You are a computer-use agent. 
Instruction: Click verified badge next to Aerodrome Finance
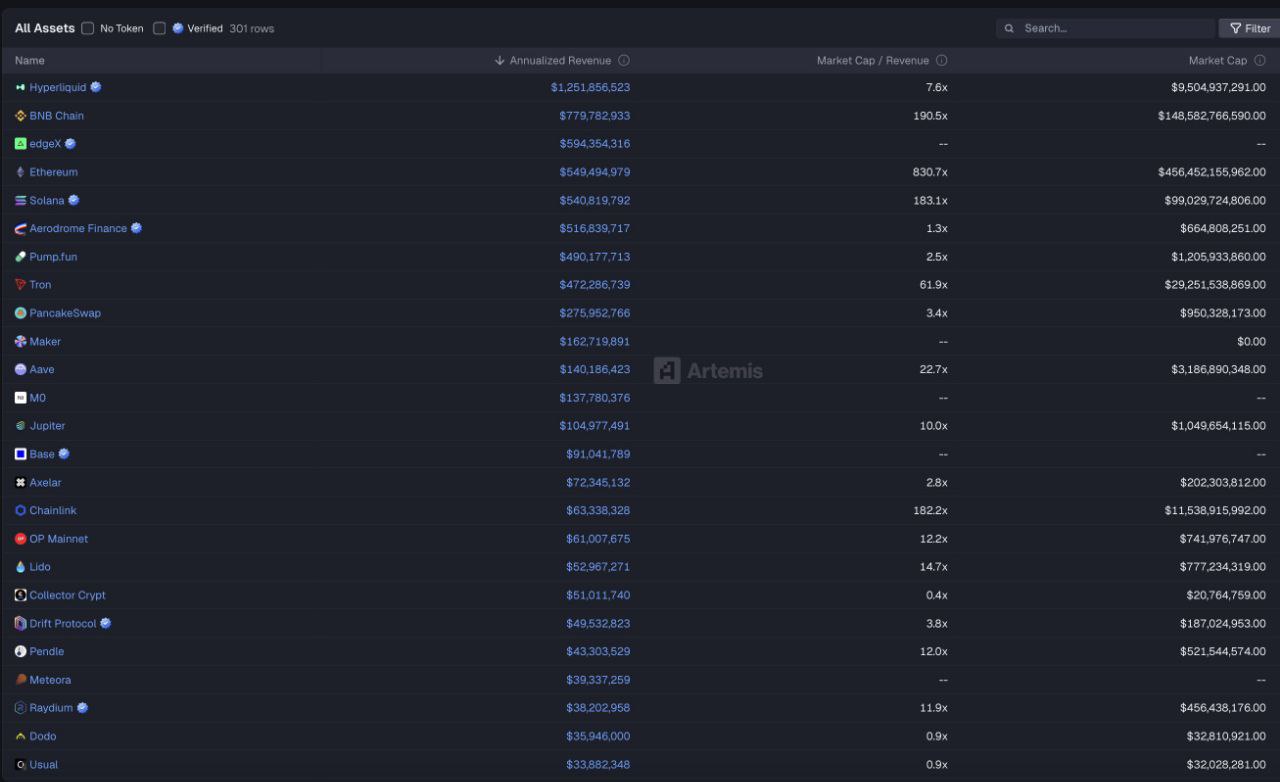pyautogui.click(x=136, y=228)
